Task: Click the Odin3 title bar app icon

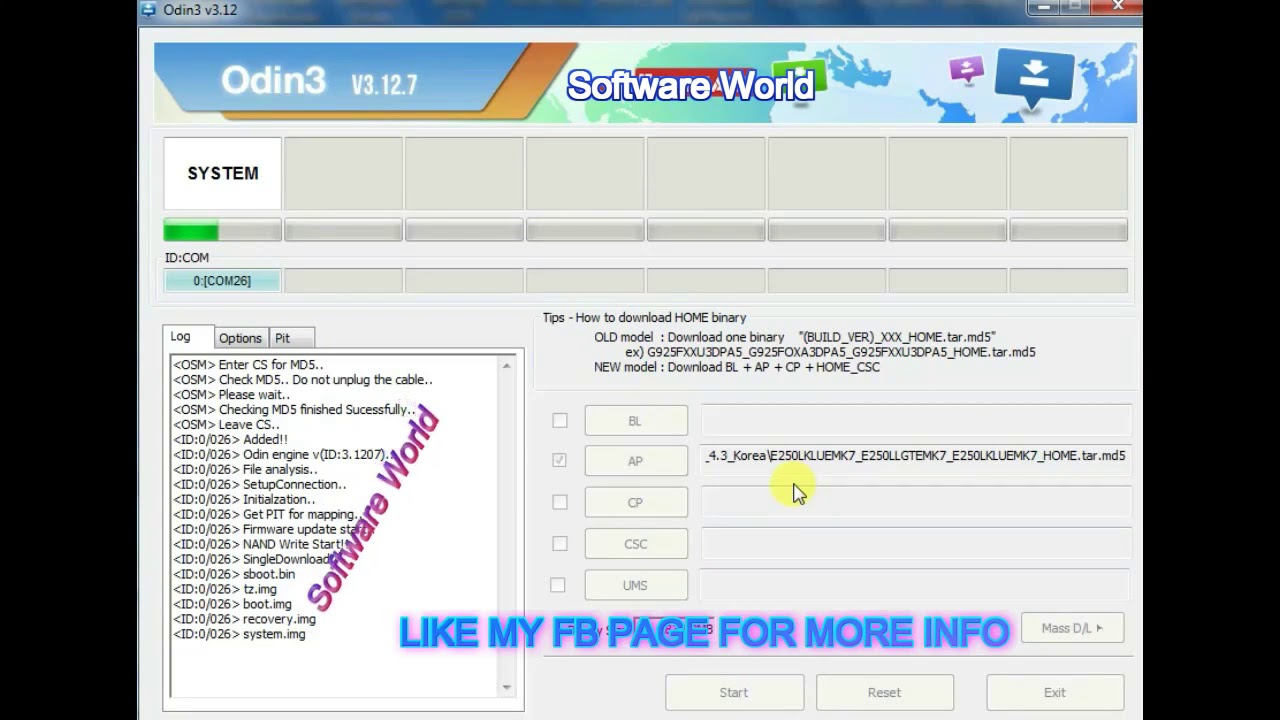Action: point(149,10)
